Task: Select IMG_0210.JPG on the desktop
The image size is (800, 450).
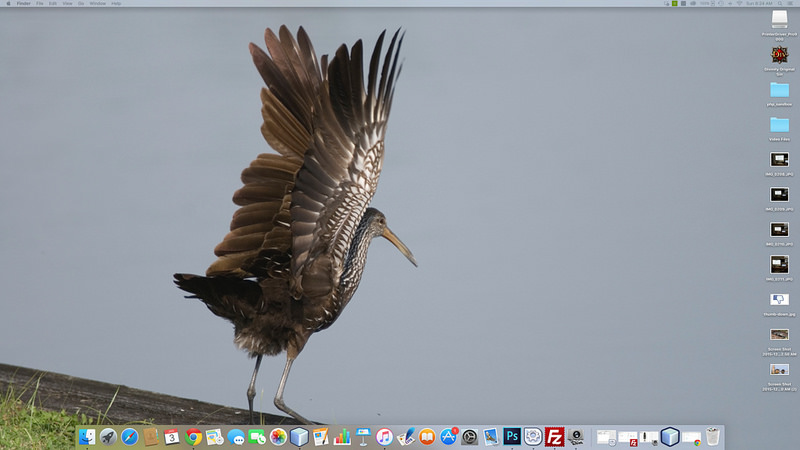Action: [779, 230]
